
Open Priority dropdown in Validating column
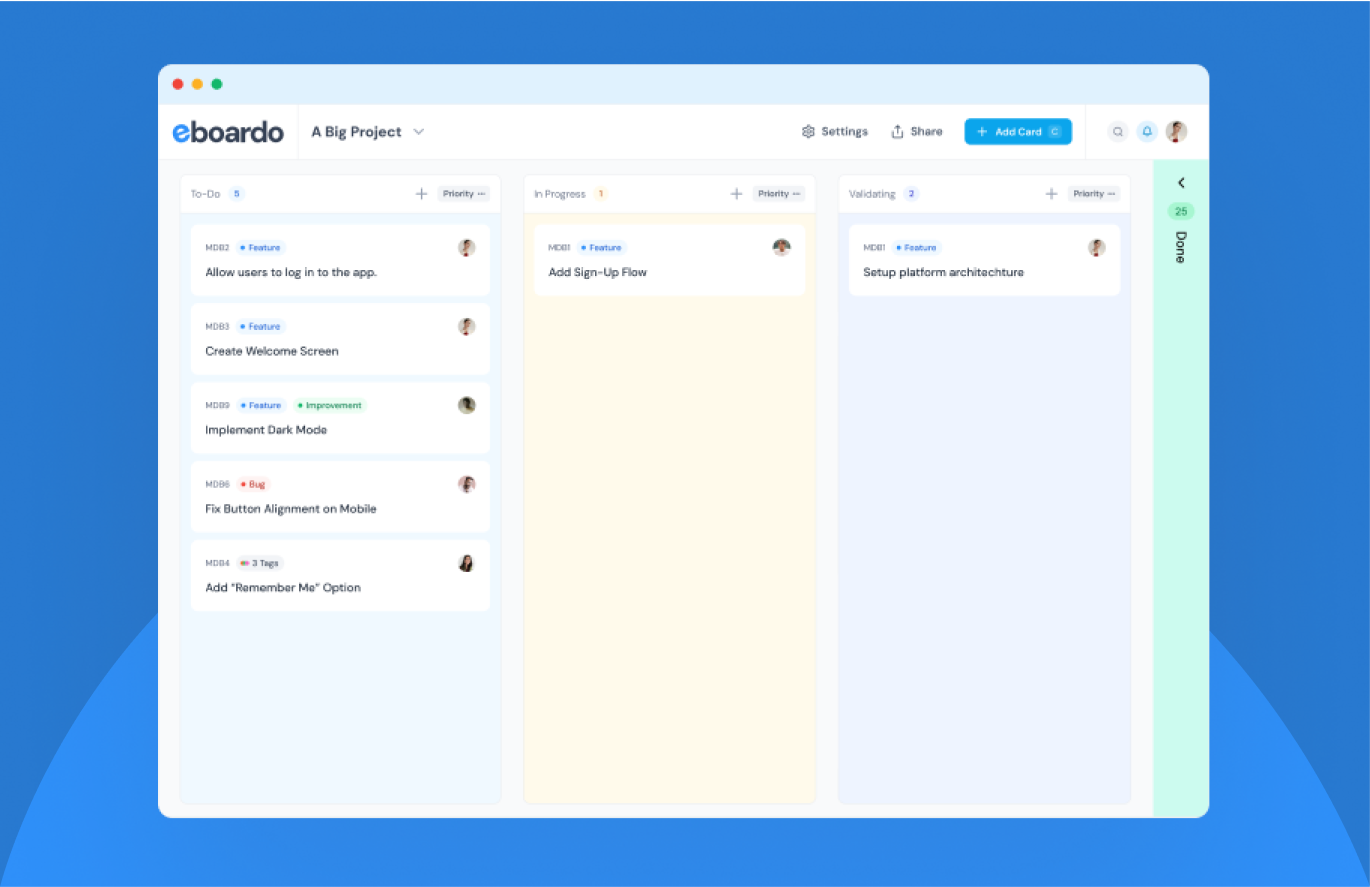(1093, 194)
